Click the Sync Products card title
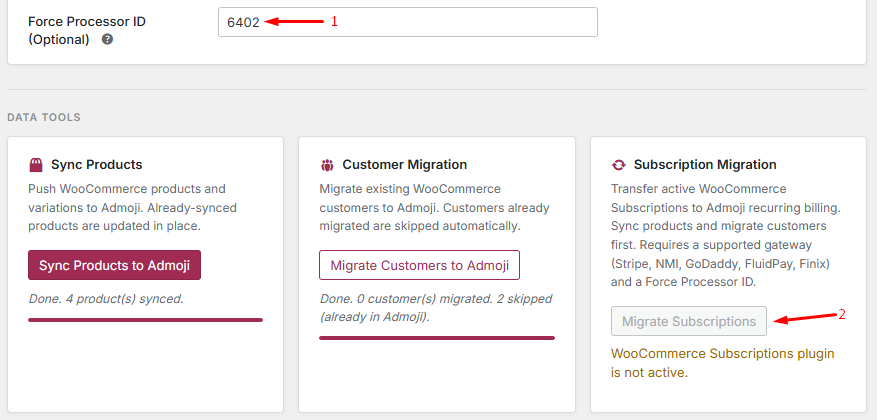877x420 pixels. [x=97, y=165]
